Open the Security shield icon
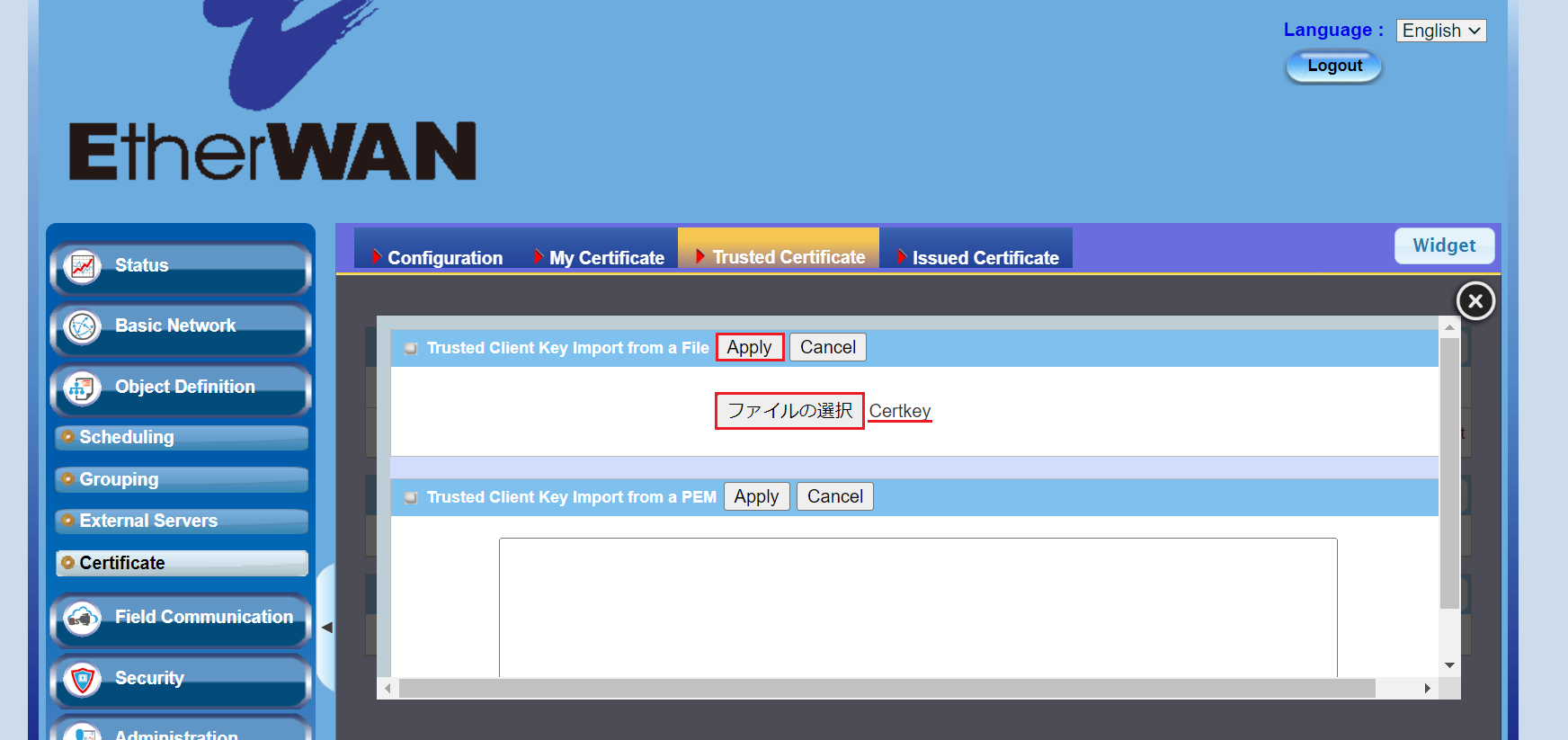The image size is (1568, 740). pyautogui.click(x=82, y=680)
